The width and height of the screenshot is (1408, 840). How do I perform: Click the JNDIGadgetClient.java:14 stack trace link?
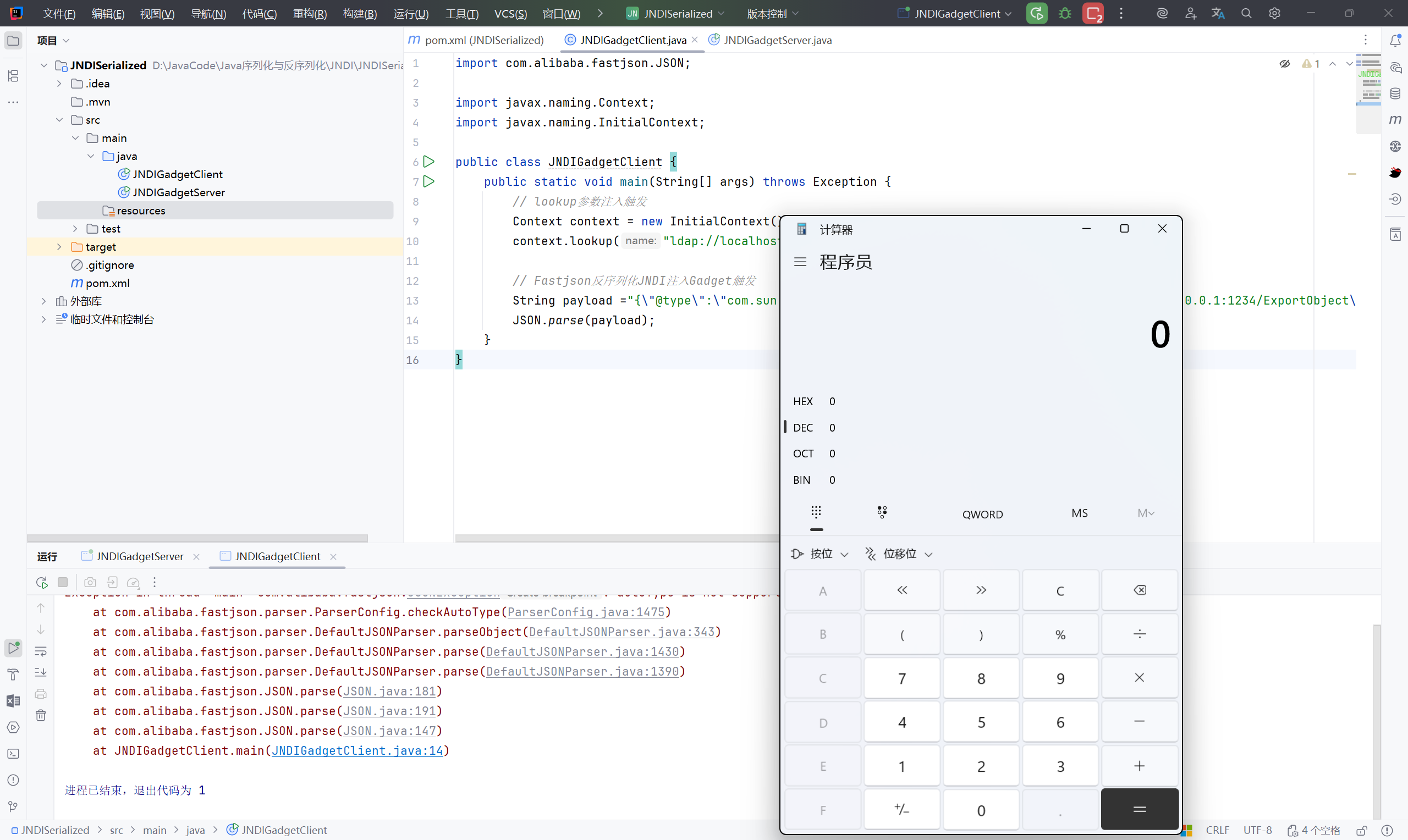click(x=358, y=750)
